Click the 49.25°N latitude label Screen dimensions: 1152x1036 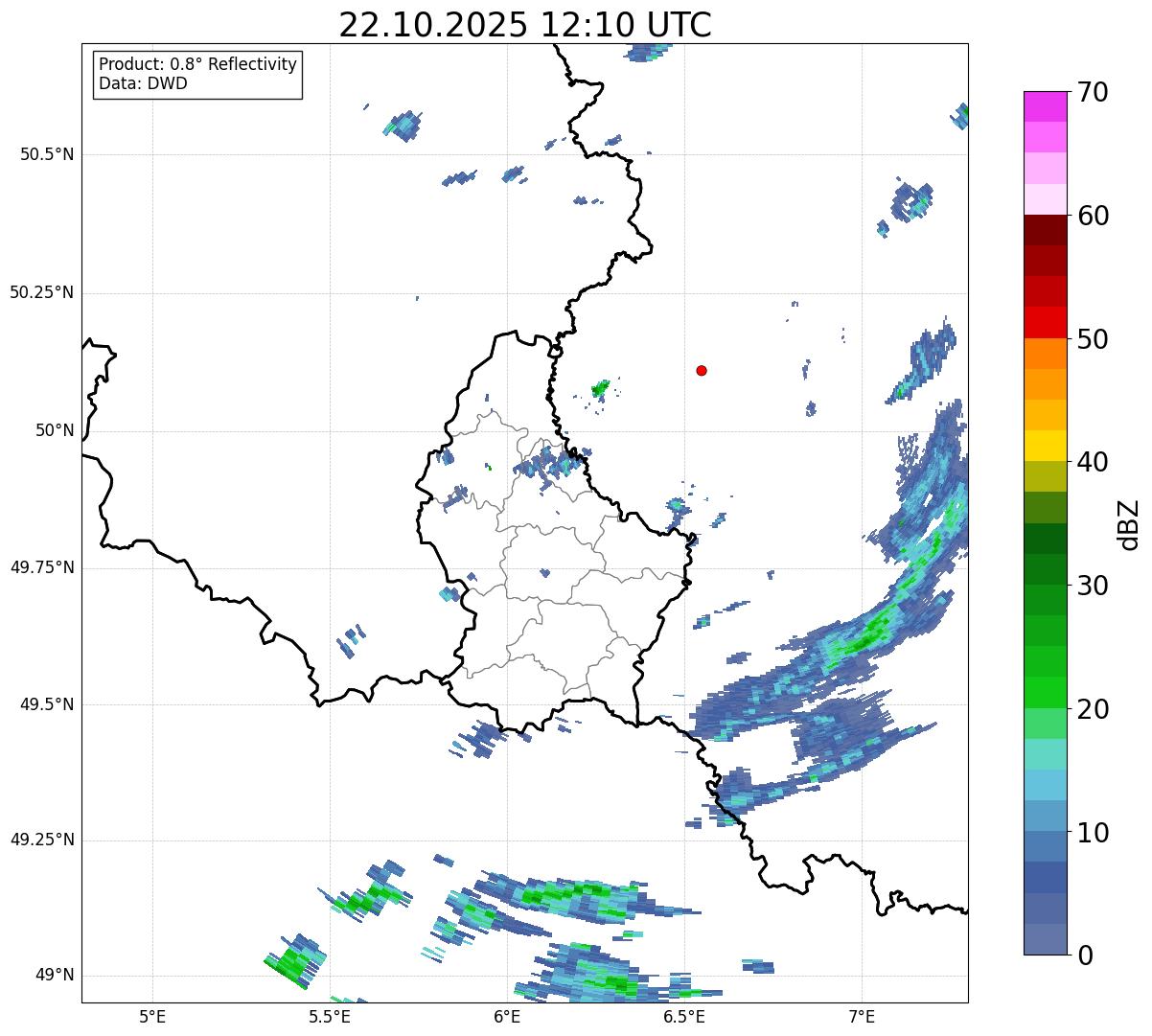click(42, 840)
